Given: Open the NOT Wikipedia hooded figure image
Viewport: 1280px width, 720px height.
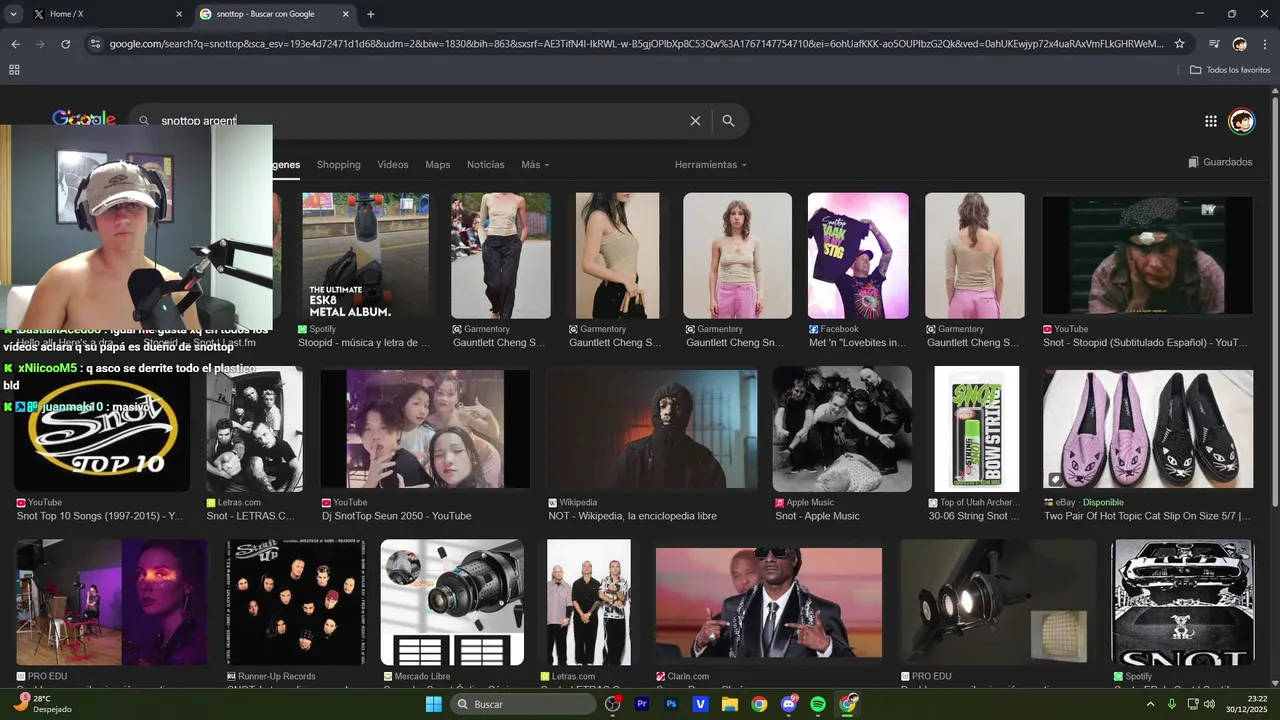Looking at the screenshot, I should pyautogui.click(x=652, y=430).
